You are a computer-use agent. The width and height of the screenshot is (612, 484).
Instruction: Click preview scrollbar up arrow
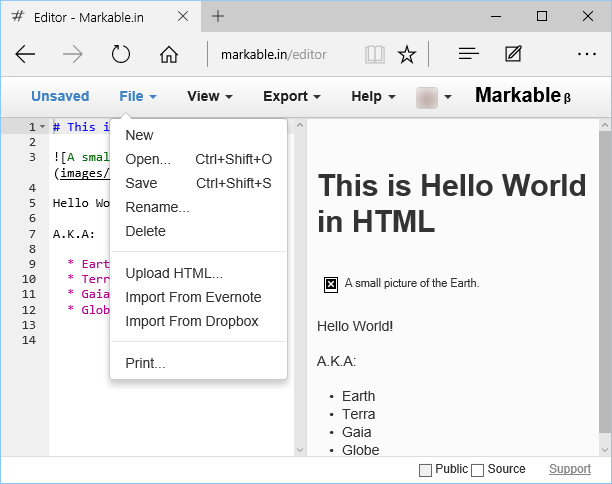pos(605,125)
